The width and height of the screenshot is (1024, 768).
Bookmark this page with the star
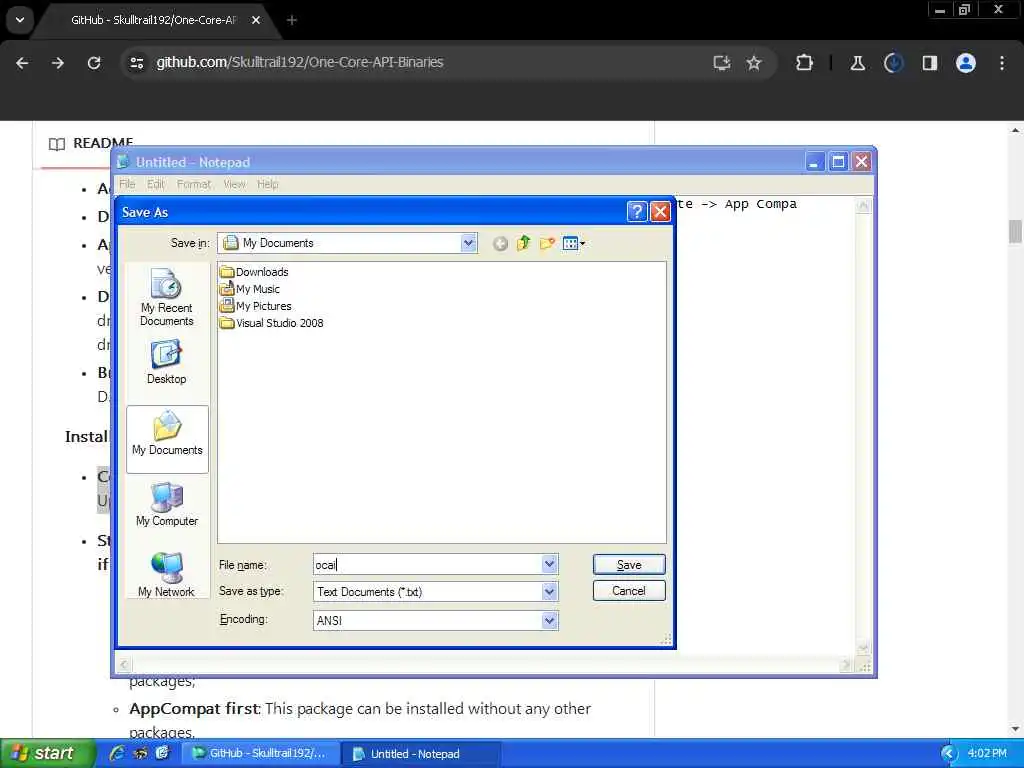point(754,63)
